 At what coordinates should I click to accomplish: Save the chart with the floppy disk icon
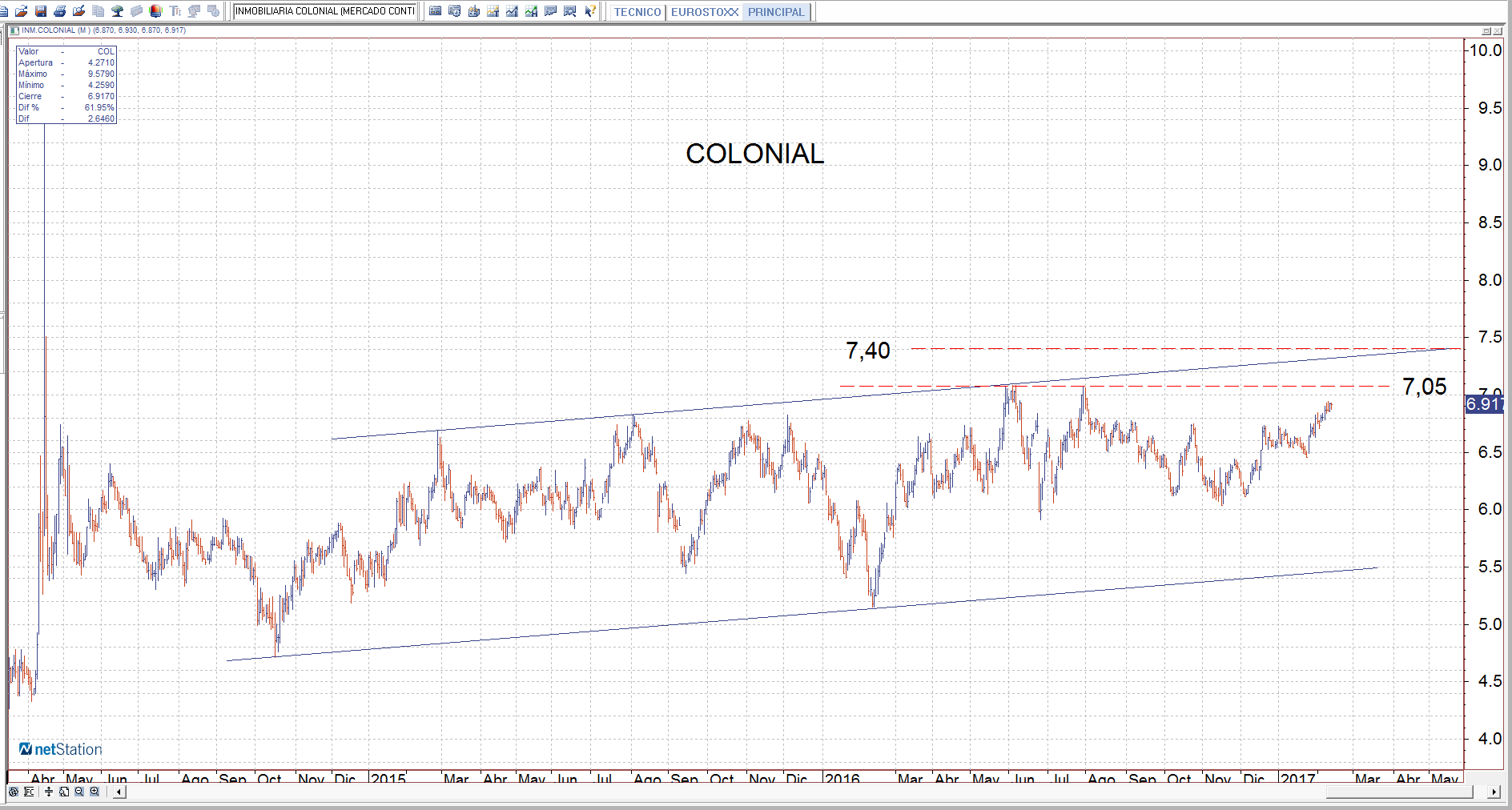pos(41,11)
